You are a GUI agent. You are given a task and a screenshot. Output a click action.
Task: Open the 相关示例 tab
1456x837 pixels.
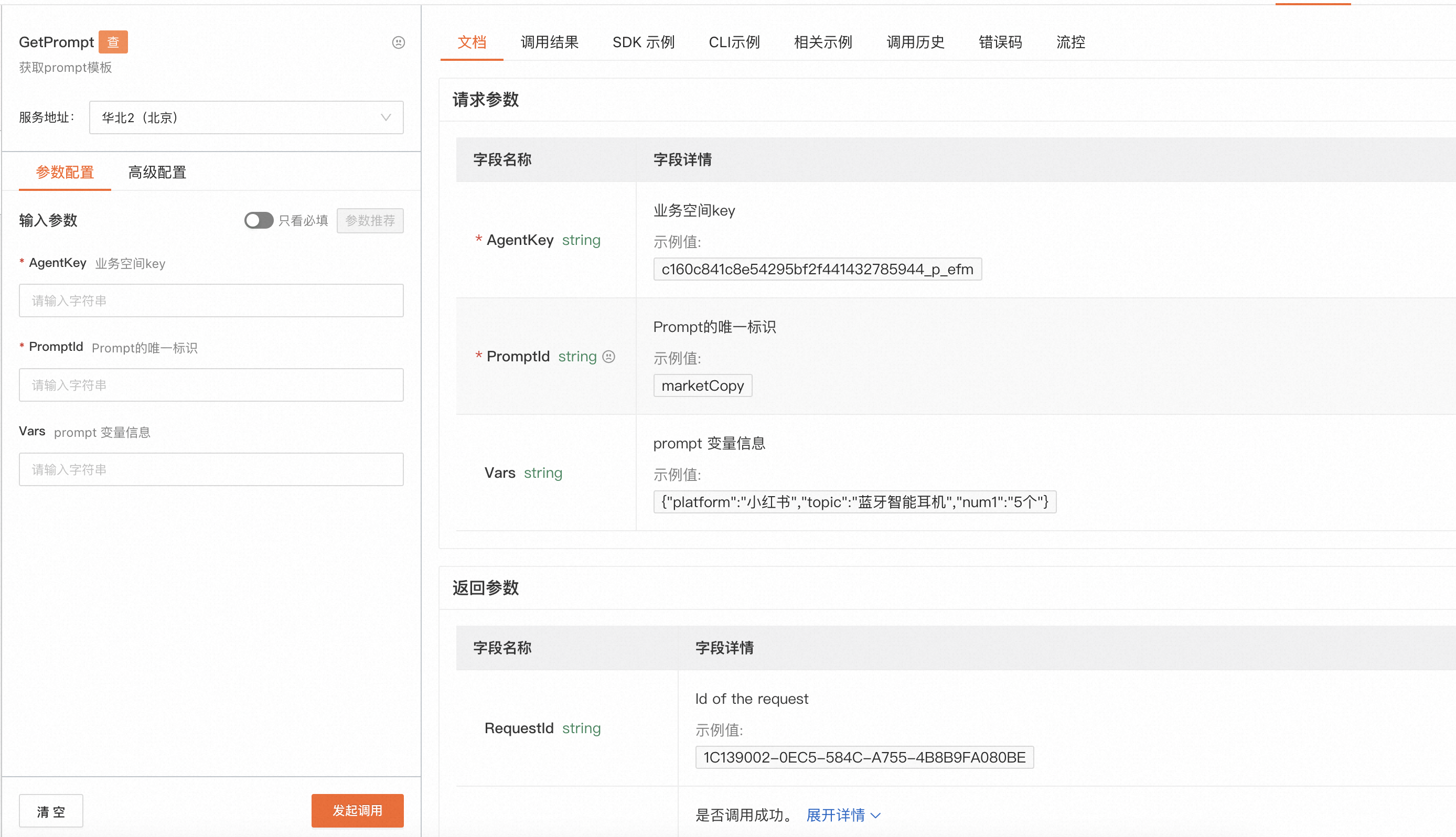pyautogui.click(x=823, y=42)
